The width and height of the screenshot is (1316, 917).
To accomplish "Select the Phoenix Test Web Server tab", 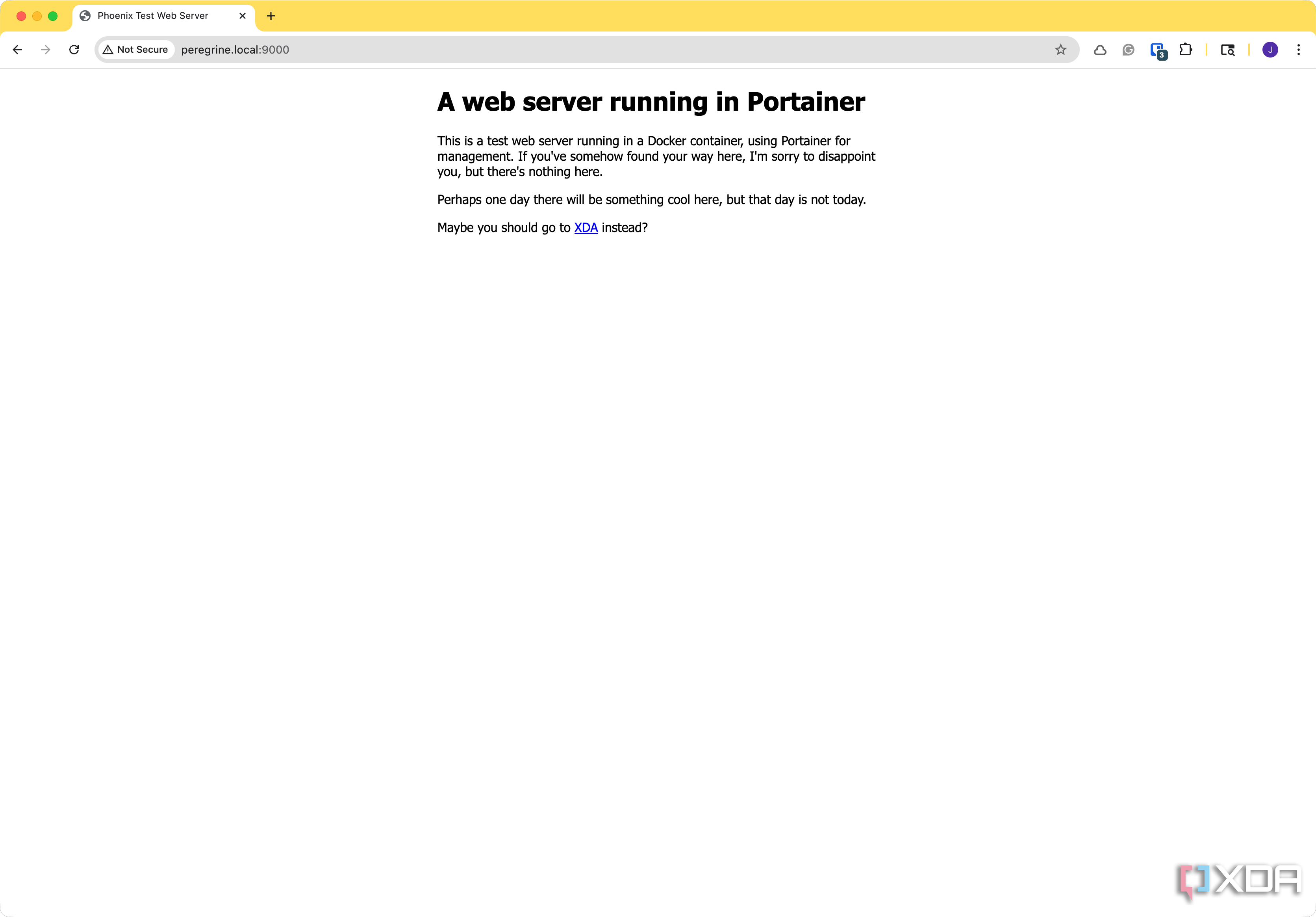I will [x=152, y=16].
